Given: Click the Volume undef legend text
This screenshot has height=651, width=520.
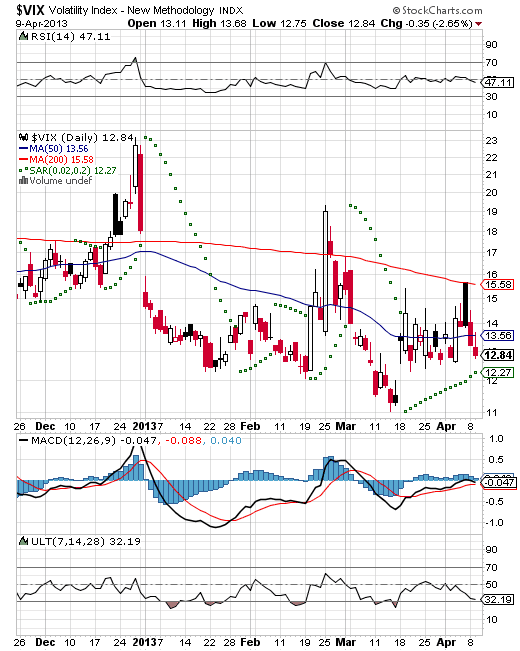Looking at the screenshot, I should tap(61, 181).
